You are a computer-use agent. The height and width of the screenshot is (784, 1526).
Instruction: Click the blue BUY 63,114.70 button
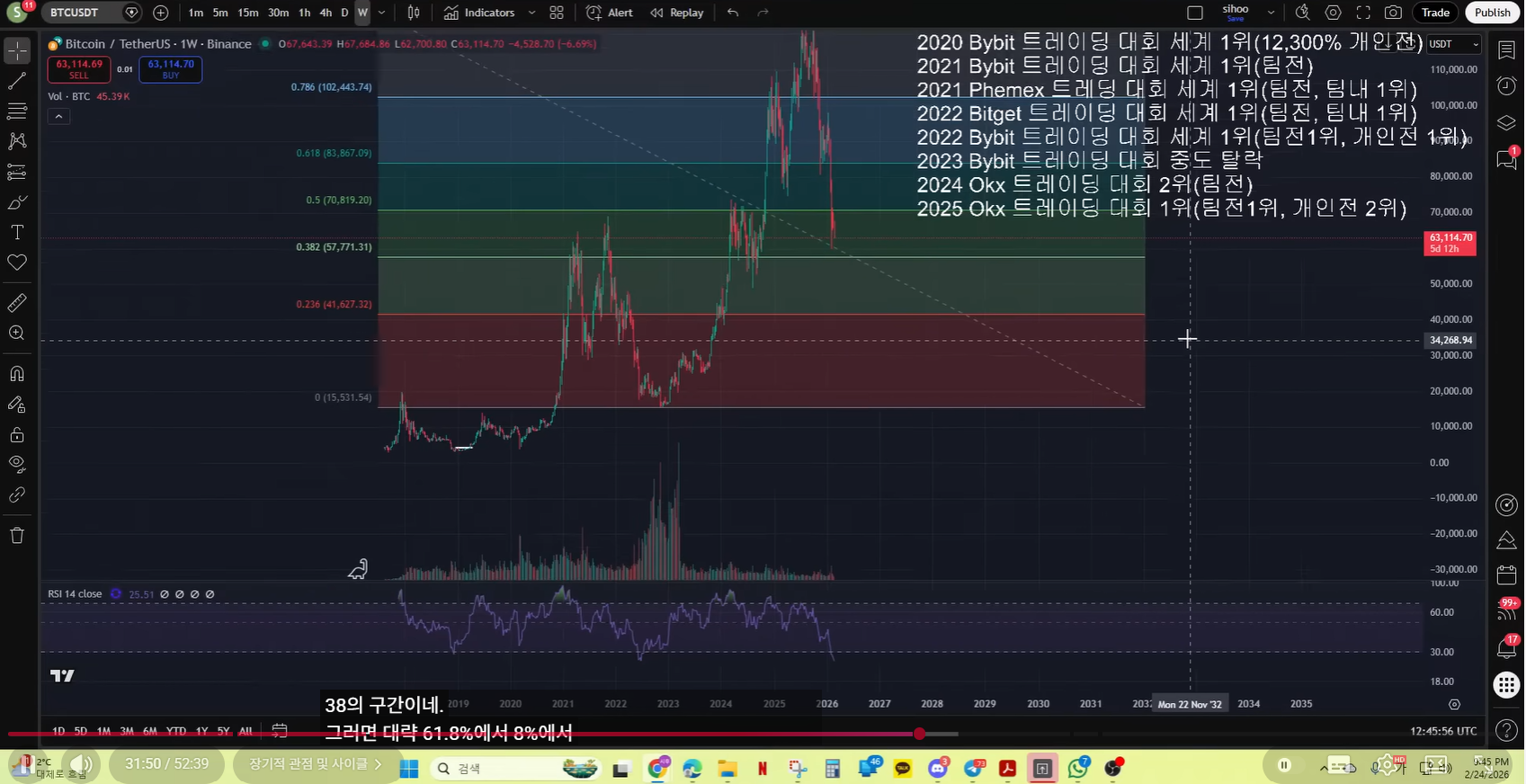click(x=171, y=69)
